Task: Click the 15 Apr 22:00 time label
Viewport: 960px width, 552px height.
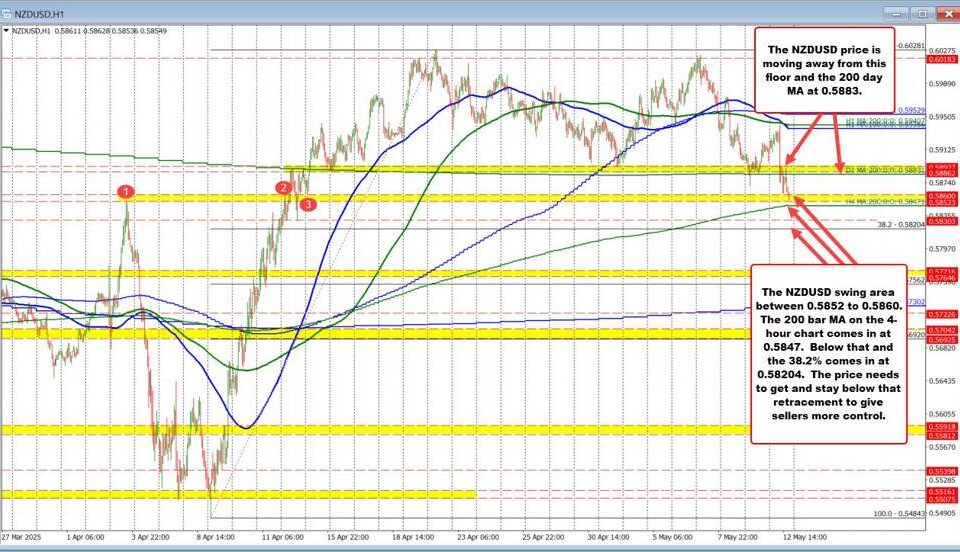Action: pos(348,537)
